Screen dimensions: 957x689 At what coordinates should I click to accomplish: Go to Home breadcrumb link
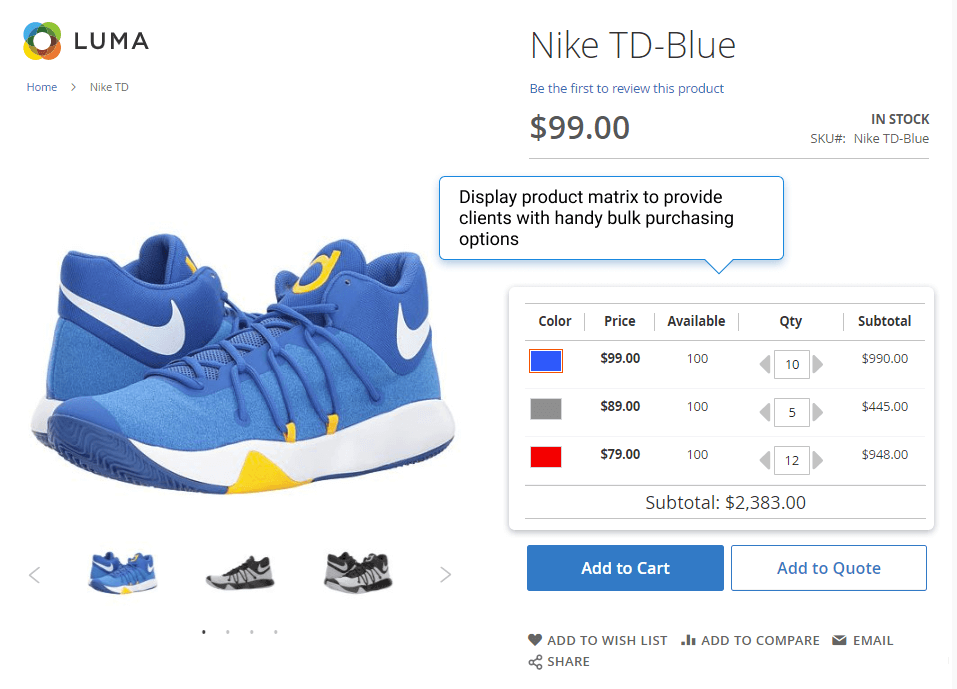tap(42, 87)
